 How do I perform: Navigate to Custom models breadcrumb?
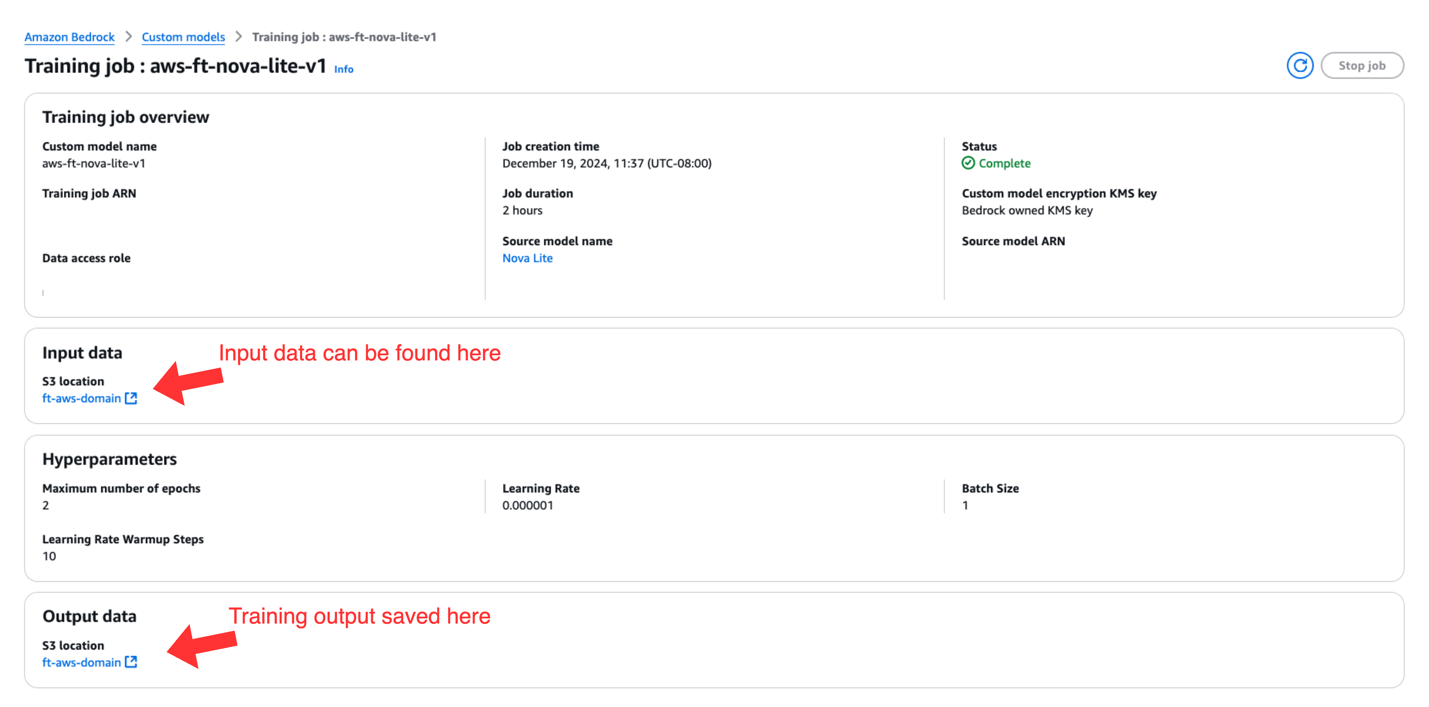coord(183,37)
